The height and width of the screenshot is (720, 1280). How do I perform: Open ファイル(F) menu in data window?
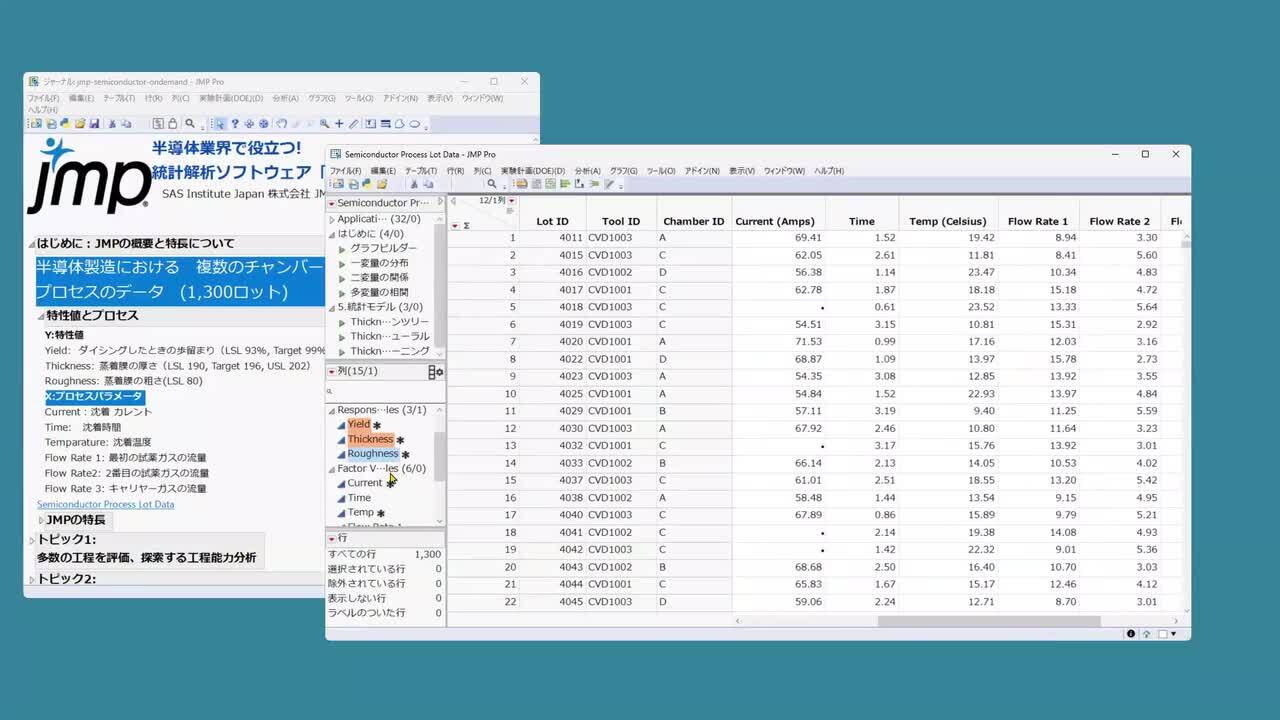tap(346, 171)
